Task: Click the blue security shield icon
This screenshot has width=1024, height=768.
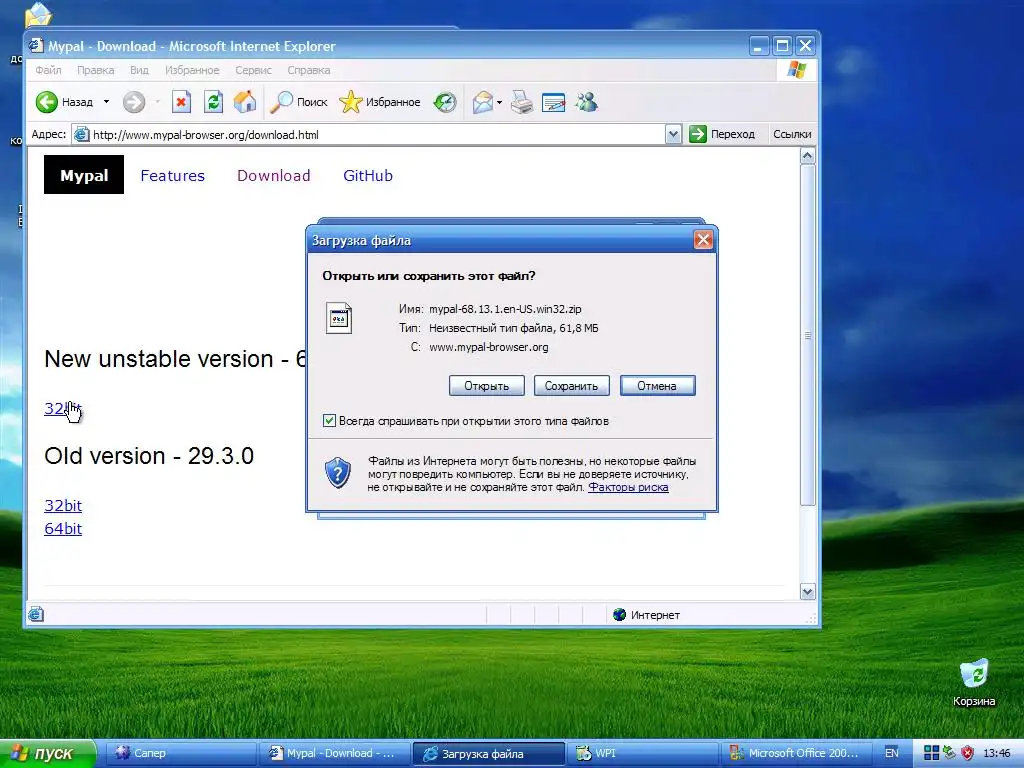Action: click(338, 473)
